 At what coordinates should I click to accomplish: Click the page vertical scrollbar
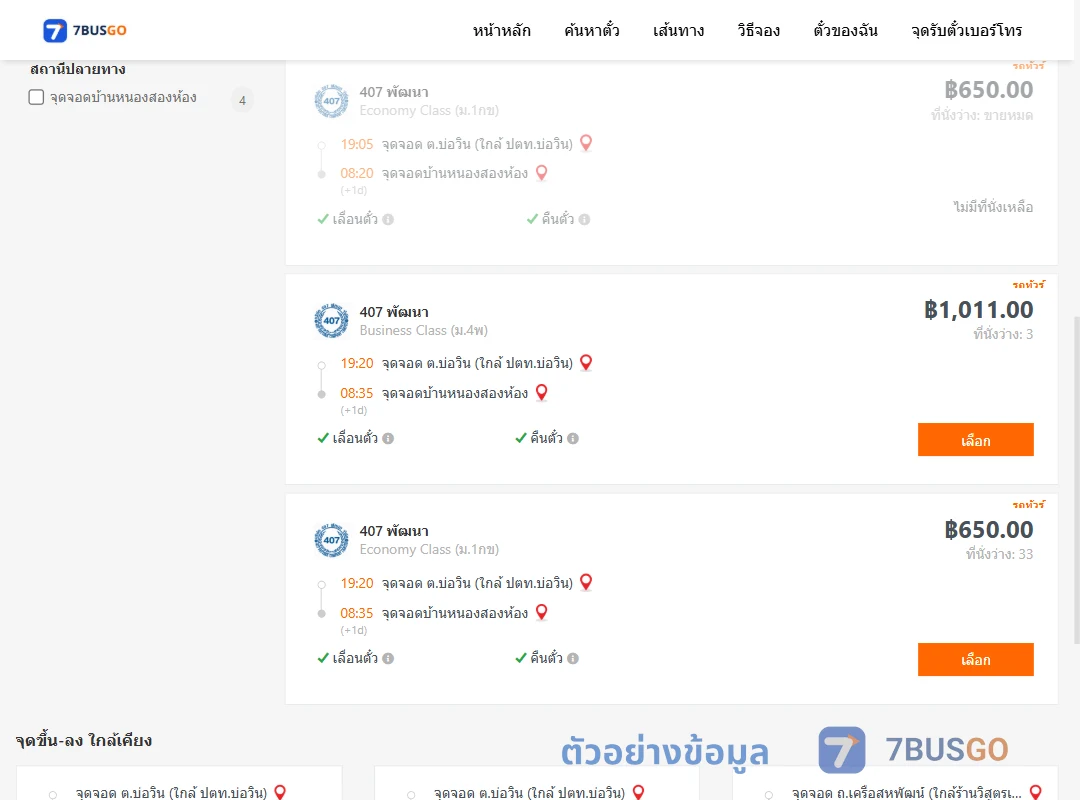(1076, 480)
